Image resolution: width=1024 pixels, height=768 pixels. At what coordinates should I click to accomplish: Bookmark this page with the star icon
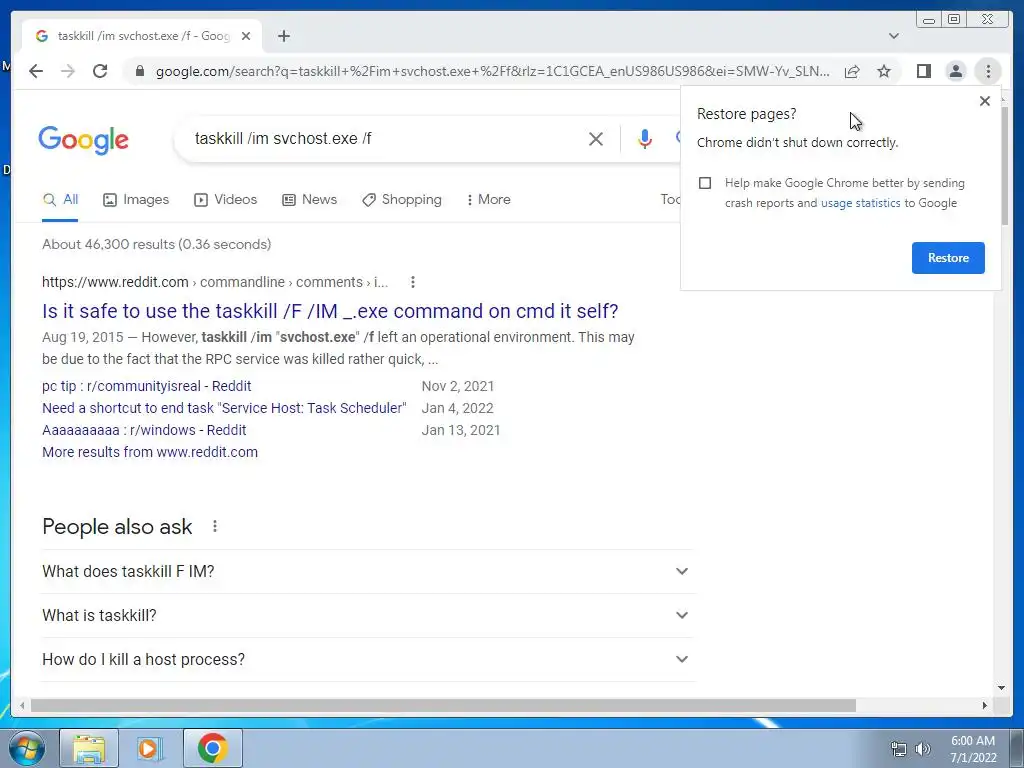(884, 71)
